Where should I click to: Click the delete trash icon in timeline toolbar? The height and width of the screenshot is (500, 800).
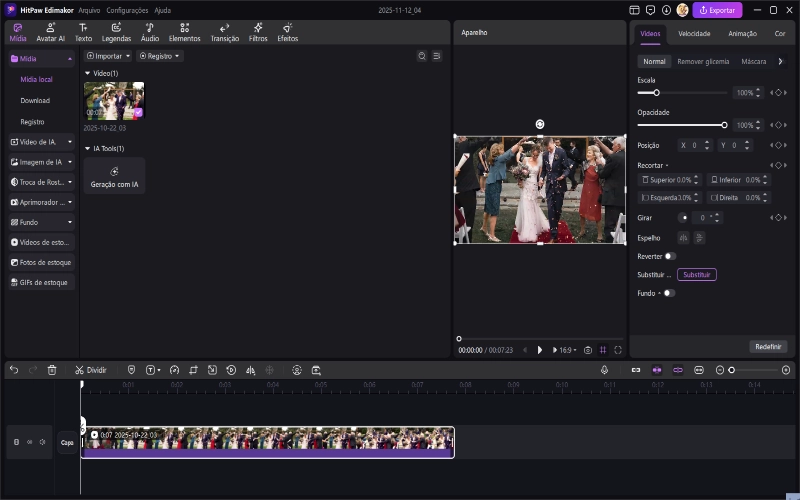pyautogui.click(x=52, y=370)
